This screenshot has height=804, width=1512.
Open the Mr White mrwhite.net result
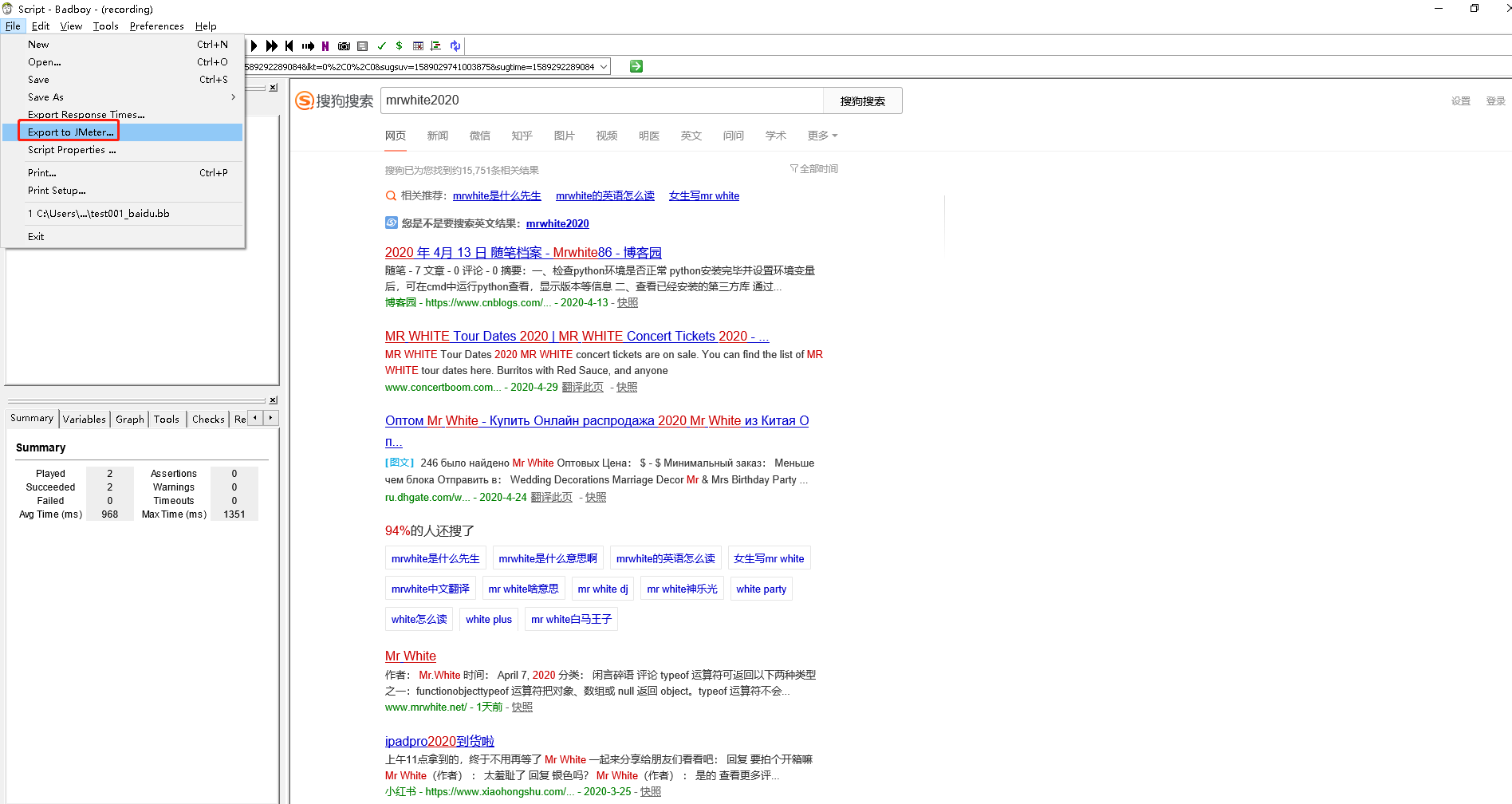(411, 656)
